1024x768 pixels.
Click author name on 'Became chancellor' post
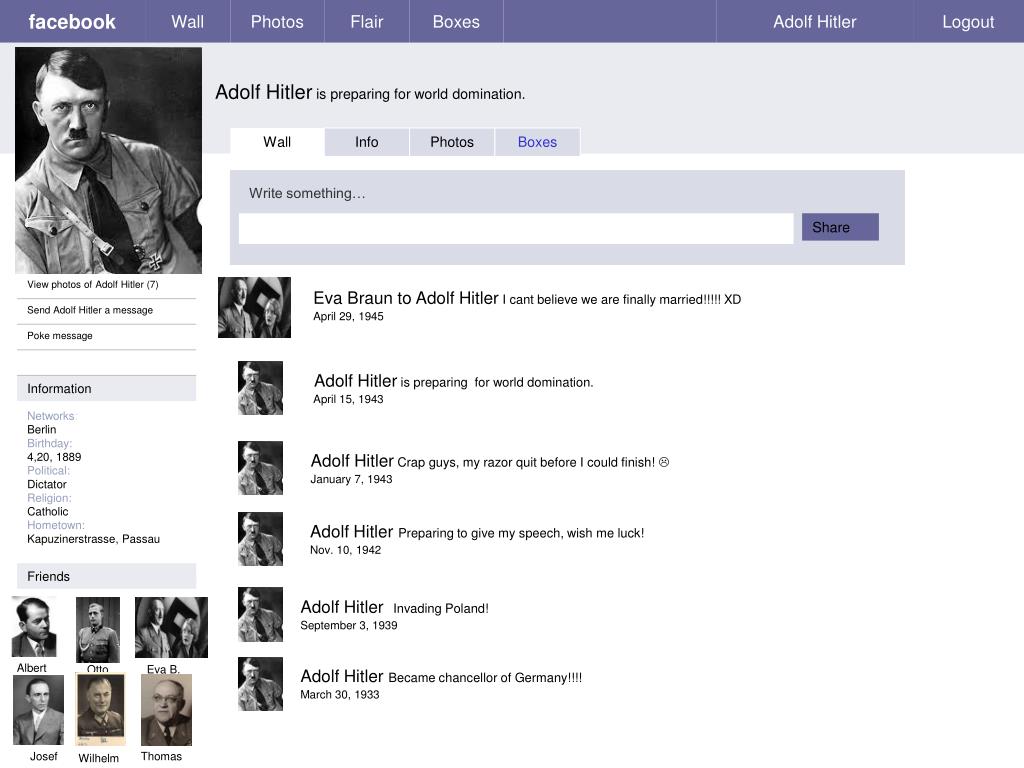342,676
